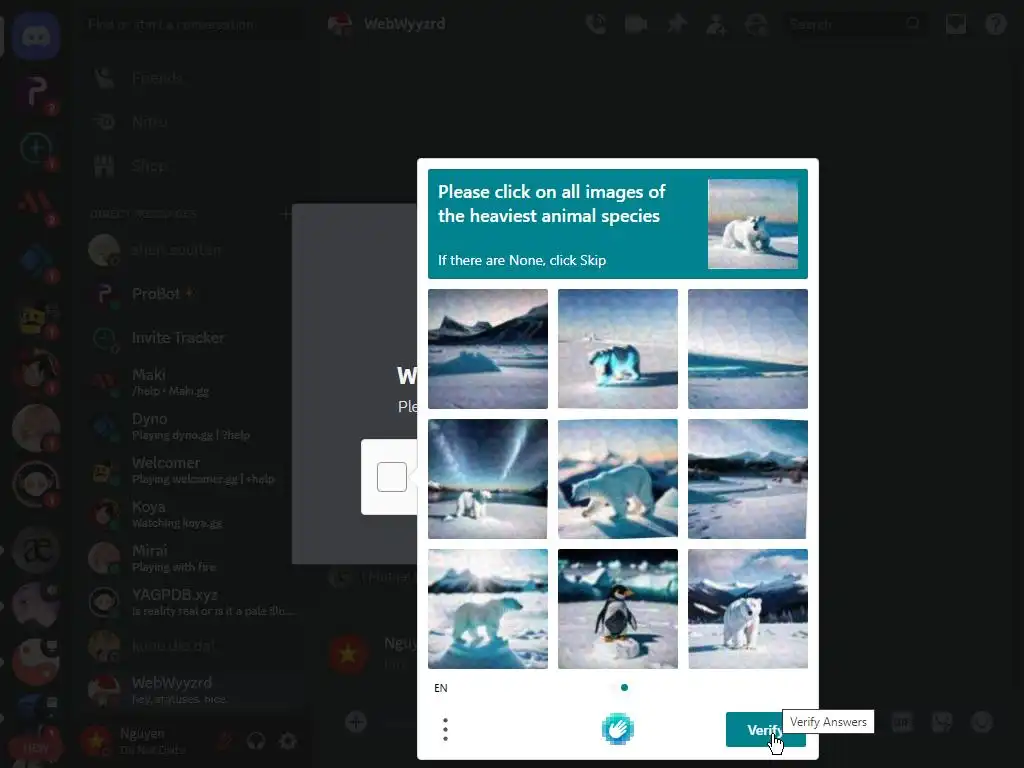This screenshot has width=1024, height=768.
Task: Click the hCaptcha hand logo
Action: 618,729
